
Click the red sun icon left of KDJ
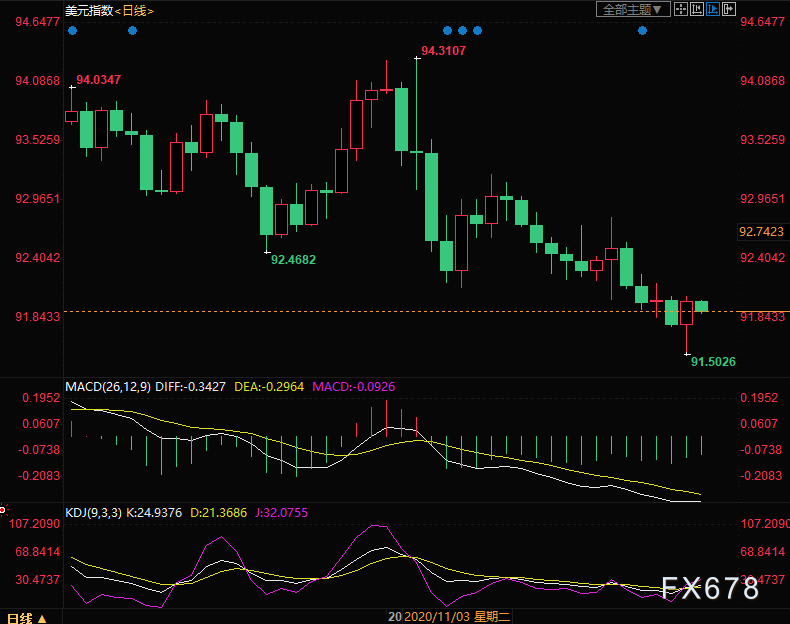click(3, 510)
